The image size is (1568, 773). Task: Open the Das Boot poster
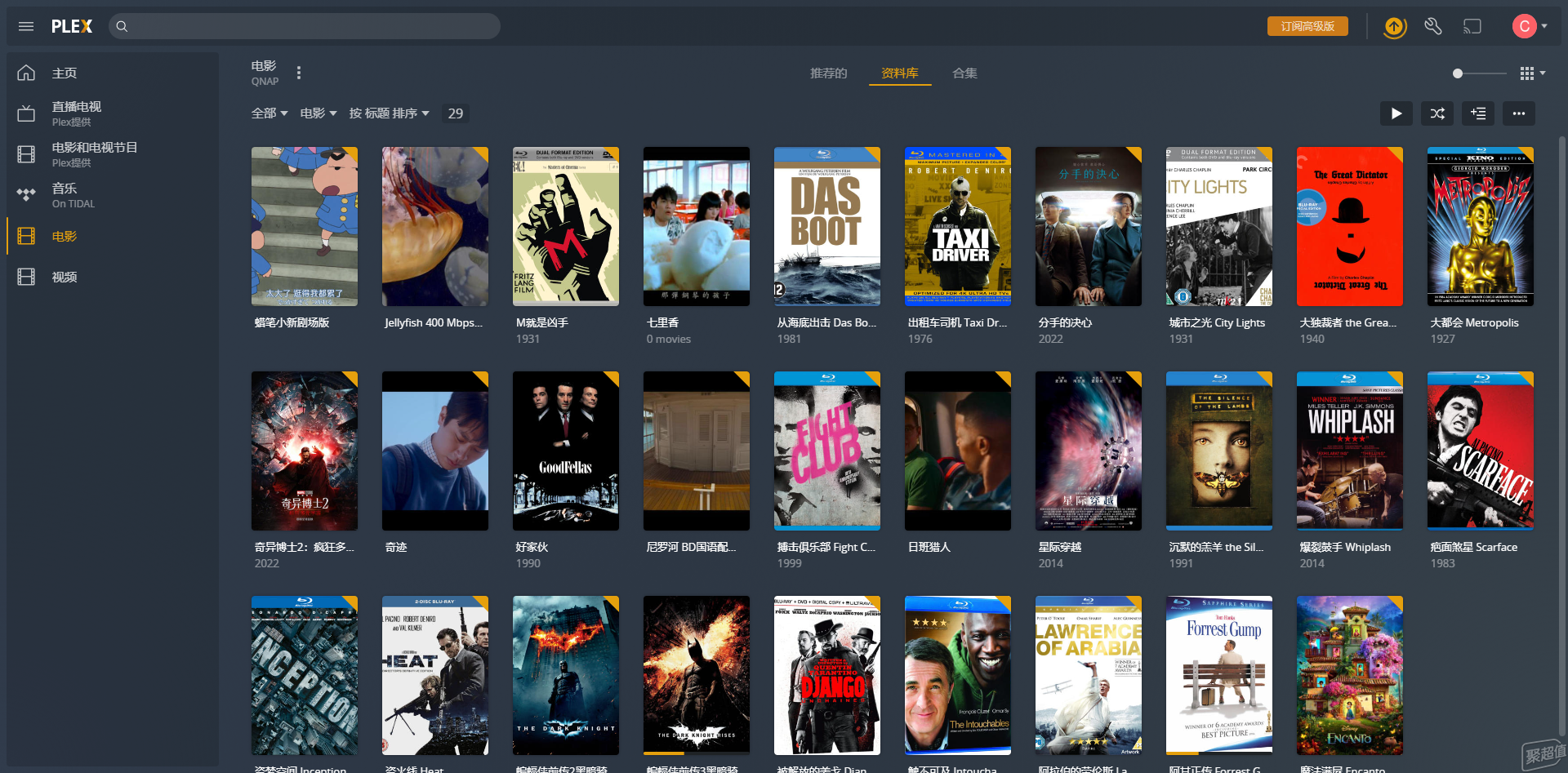coord(827,226)
